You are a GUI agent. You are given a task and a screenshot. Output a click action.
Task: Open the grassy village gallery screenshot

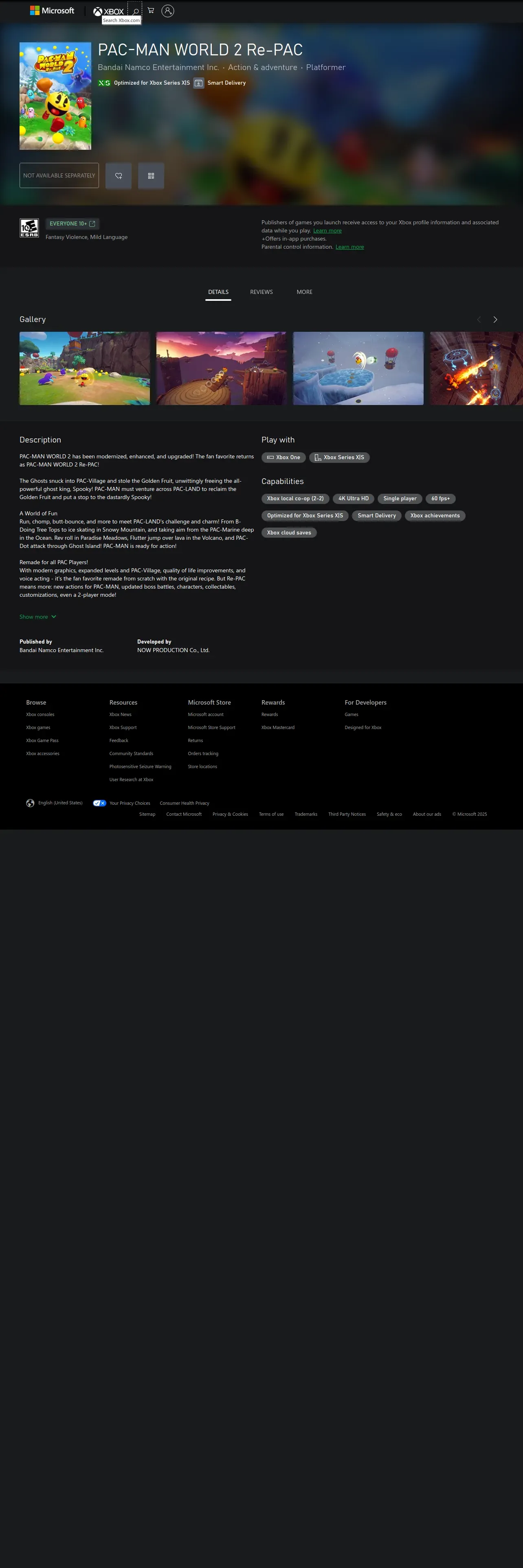coord(85,368)
